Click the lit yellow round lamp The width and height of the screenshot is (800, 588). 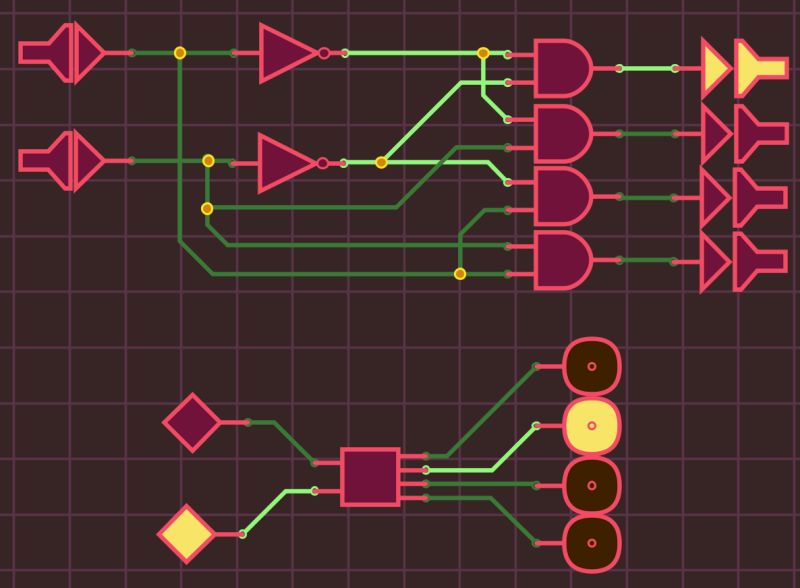tap(594, 426)
